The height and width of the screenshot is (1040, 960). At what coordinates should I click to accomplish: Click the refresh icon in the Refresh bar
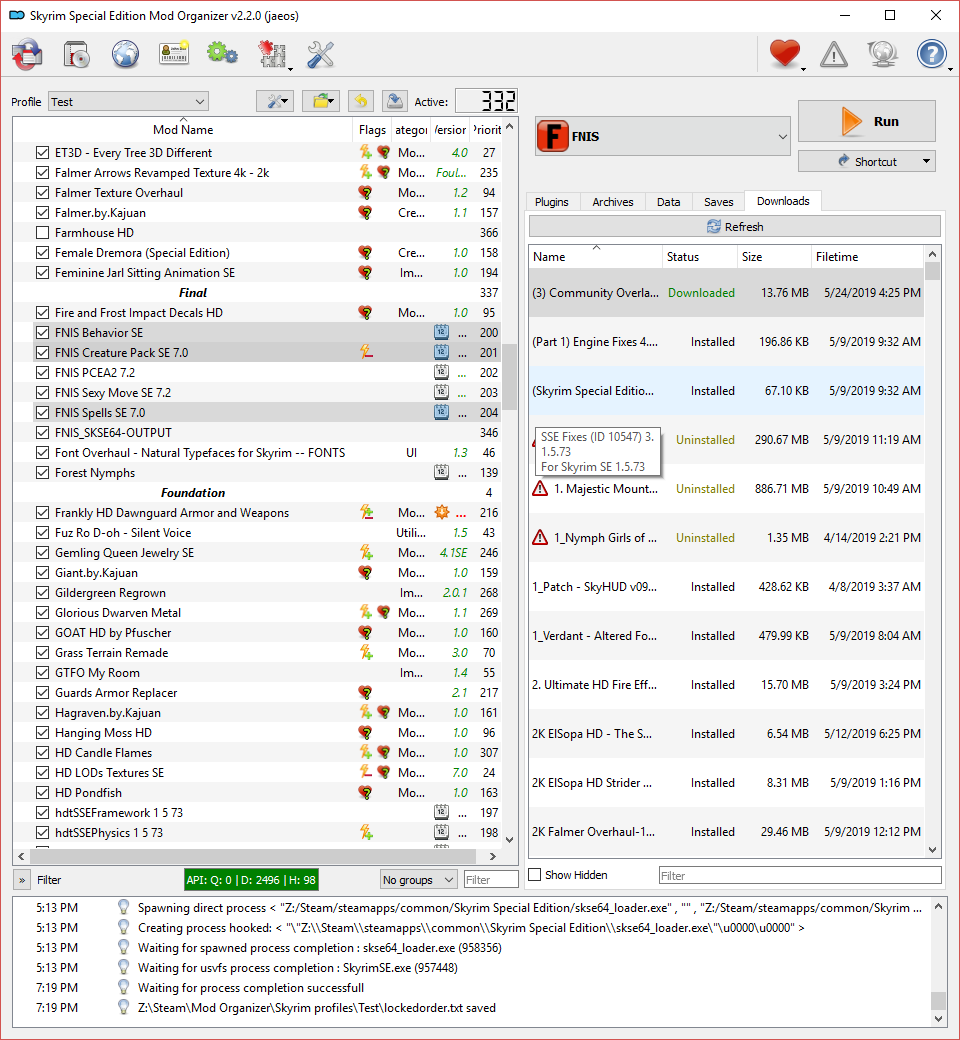pyautogui.click(x=714, y=227)
